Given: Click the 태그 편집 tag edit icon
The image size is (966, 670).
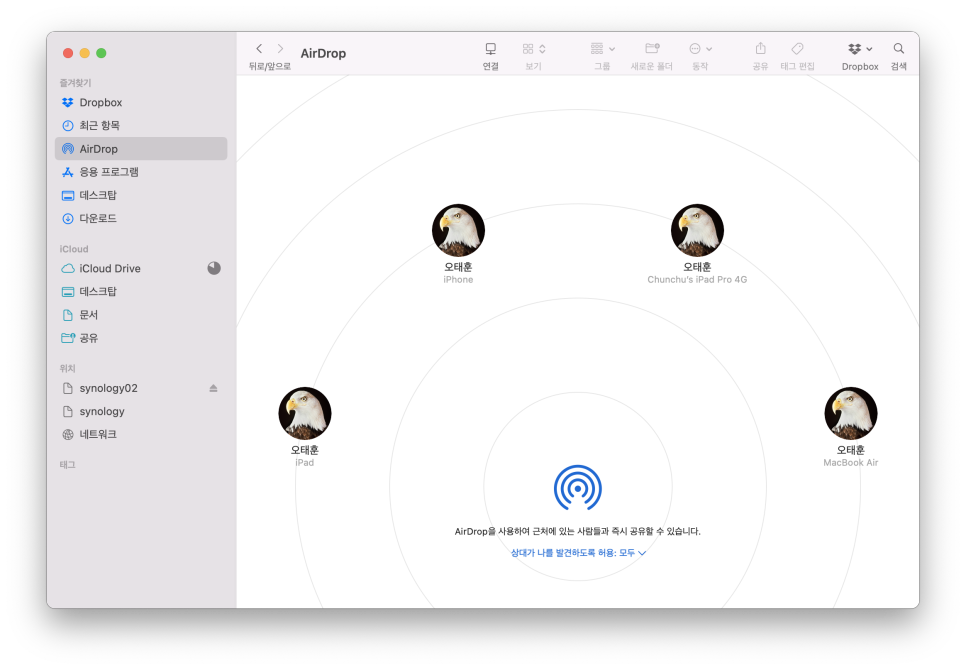Looking at the screenshot, I should point(797,49).
